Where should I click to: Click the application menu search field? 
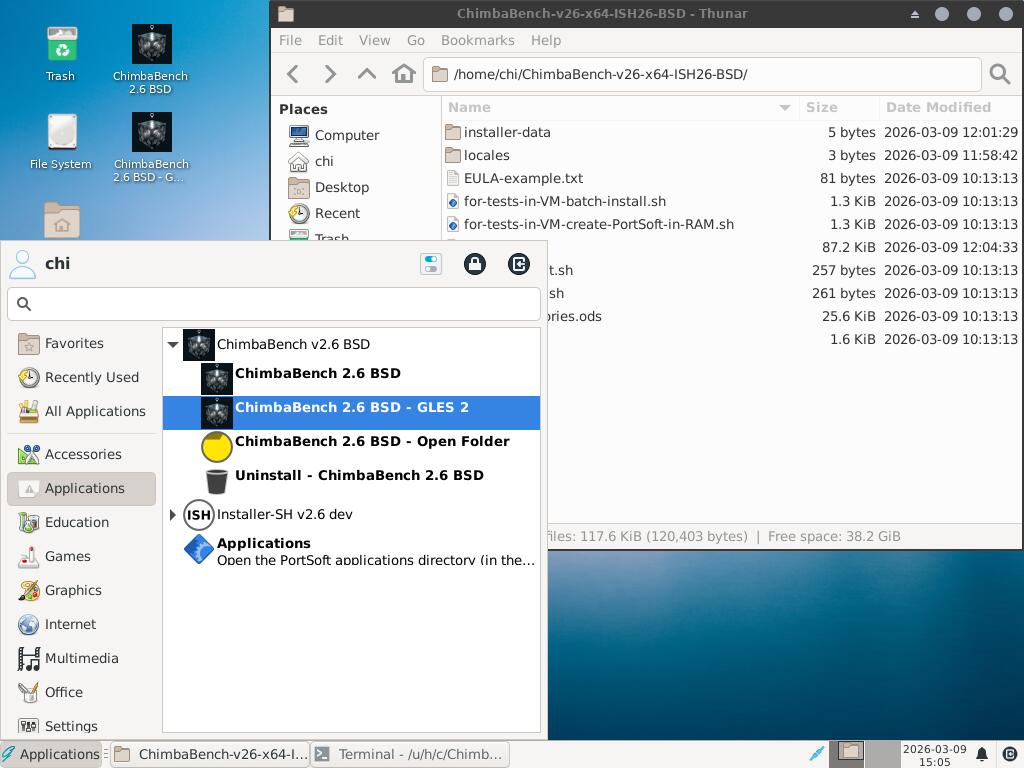274,304
